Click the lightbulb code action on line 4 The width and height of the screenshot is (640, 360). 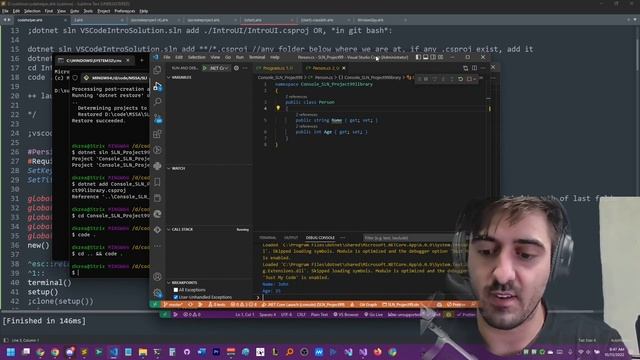pyautogui.click(x=278, y=108)
